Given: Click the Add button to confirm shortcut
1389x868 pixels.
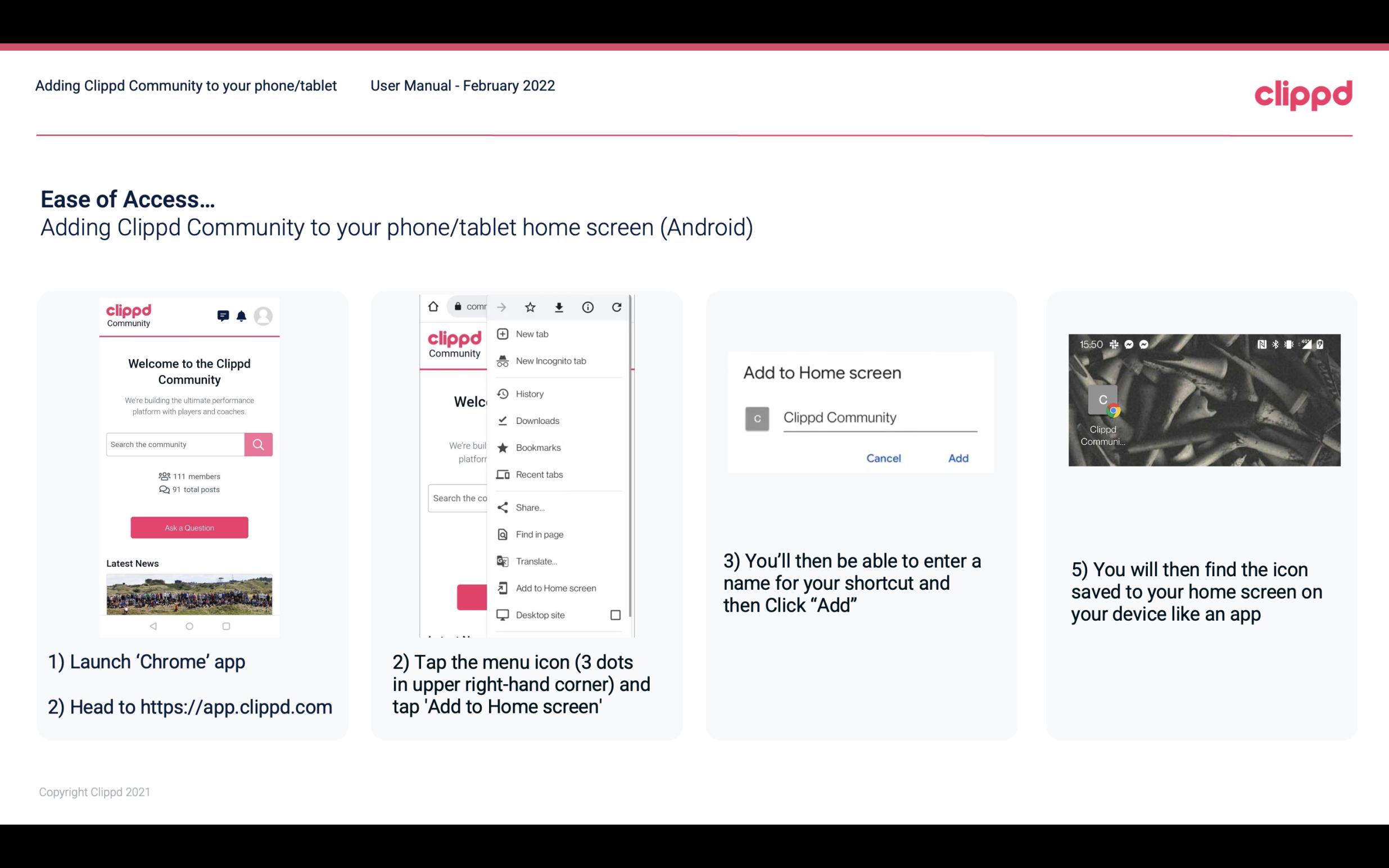Looking at the screenshot, I should click(x=958, y=457).
